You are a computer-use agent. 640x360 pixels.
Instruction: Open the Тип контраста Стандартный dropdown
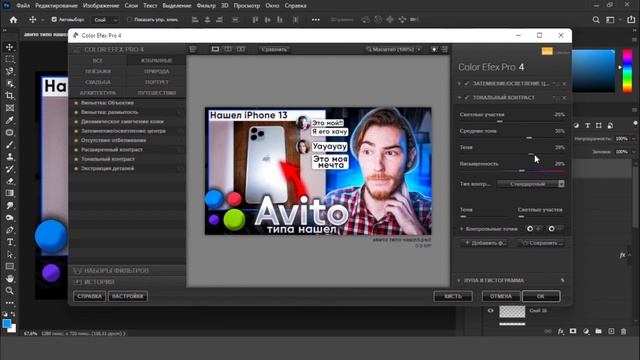(x=531, y=184)
